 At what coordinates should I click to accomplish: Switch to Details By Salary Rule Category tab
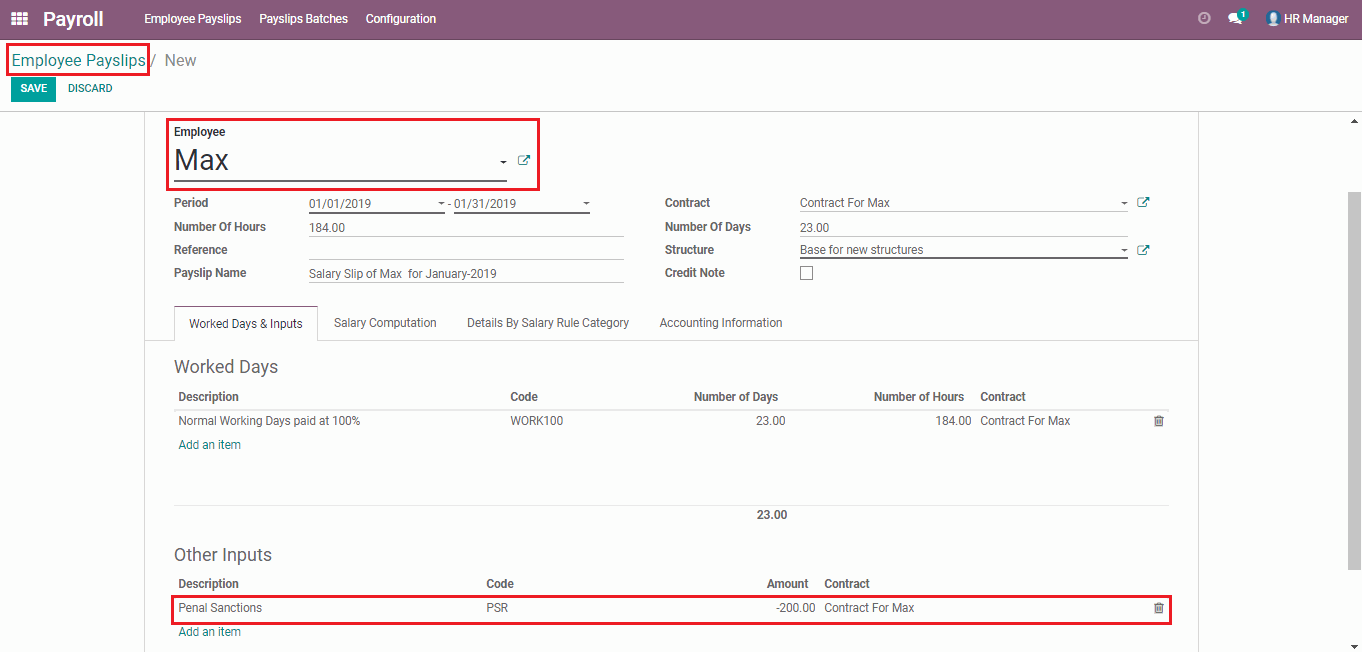coord(548,323)
